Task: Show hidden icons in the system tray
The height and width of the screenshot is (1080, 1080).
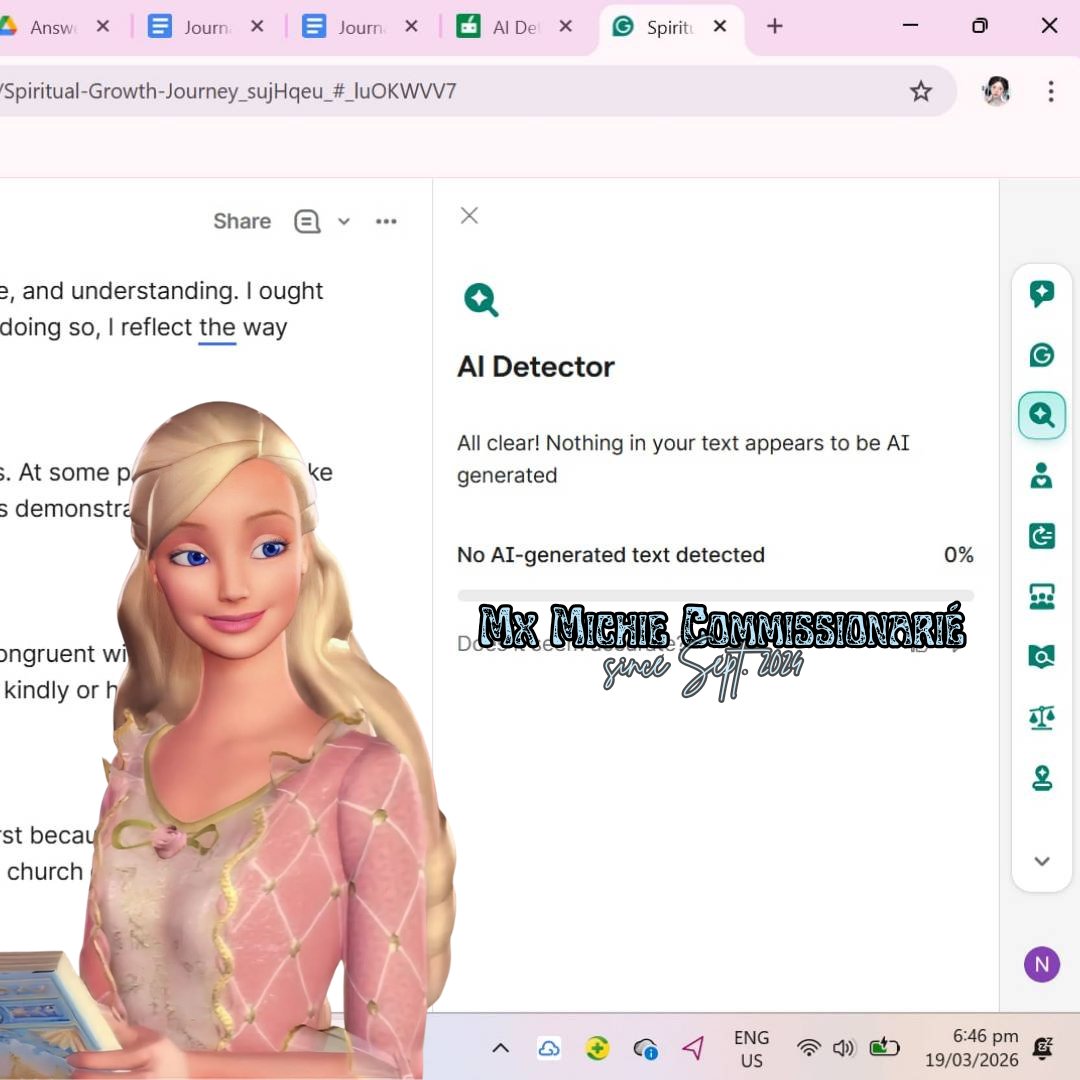Action: (501, 1048)
